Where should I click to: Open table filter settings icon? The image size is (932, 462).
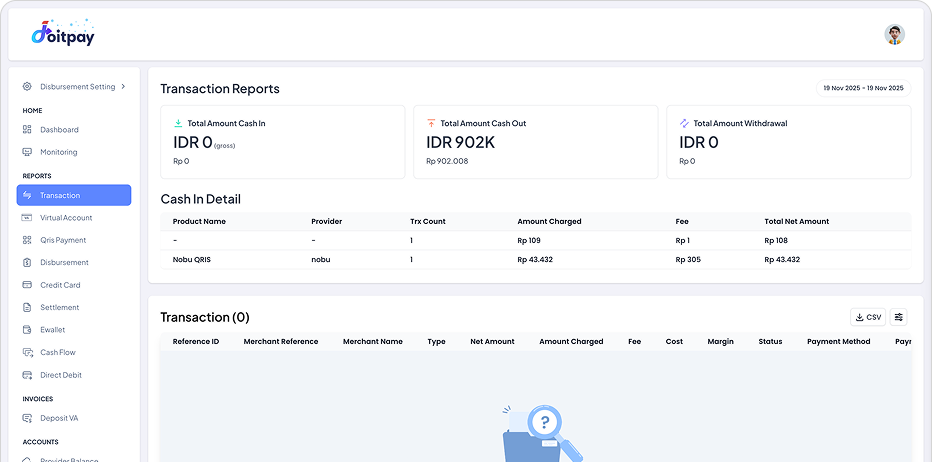point(899,317)
